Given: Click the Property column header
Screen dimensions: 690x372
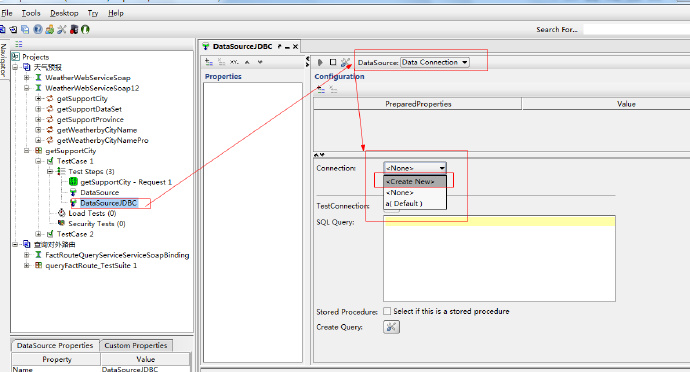Looking at the screenshot, I should 56,359.
